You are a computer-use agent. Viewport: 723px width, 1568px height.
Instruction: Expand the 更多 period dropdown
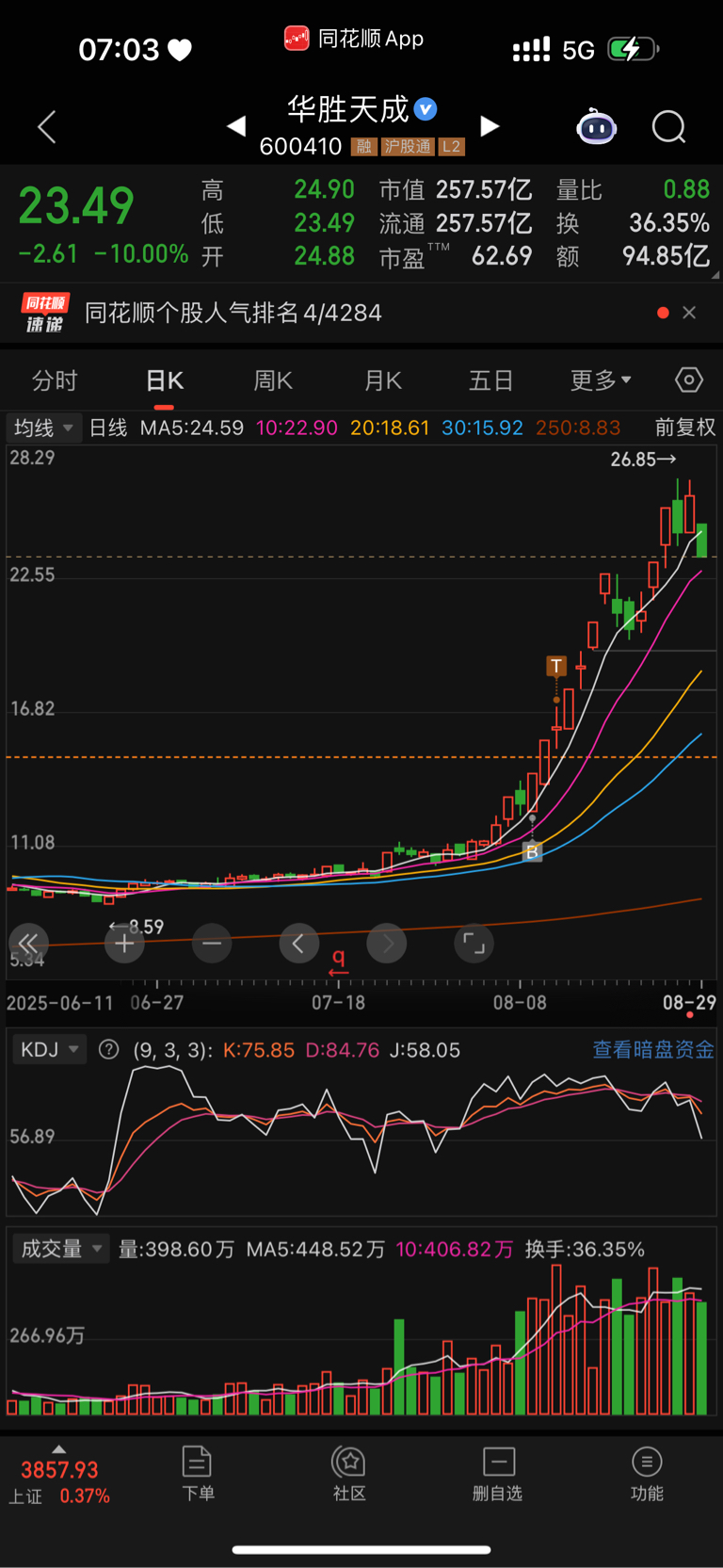pos(601,380)
